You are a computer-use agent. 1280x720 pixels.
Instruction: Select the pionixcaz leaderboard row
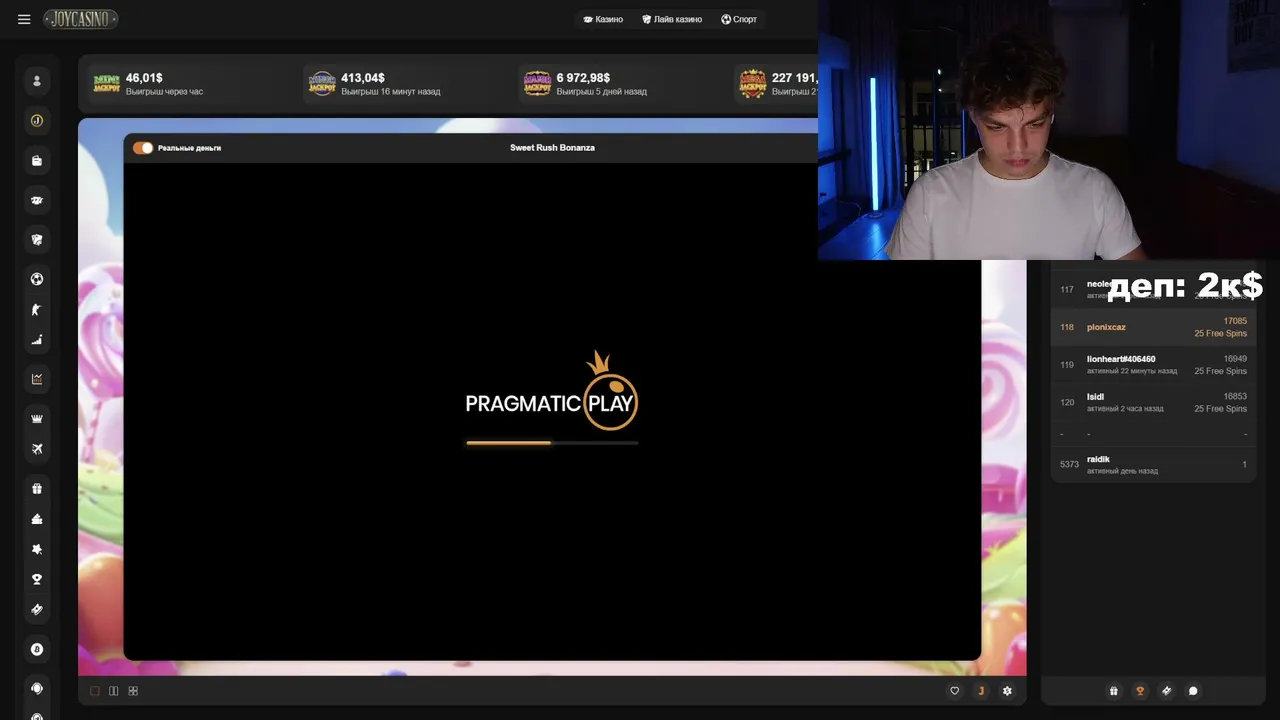tap(1153, 327)
